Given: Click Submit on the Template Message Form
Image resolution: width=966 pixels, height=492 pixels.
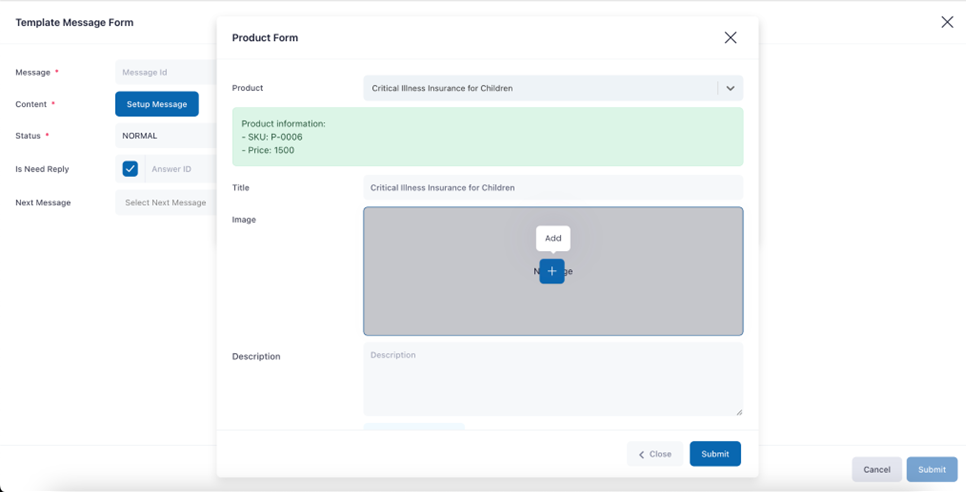Looking at the screenshot, I should click(932, 469).
